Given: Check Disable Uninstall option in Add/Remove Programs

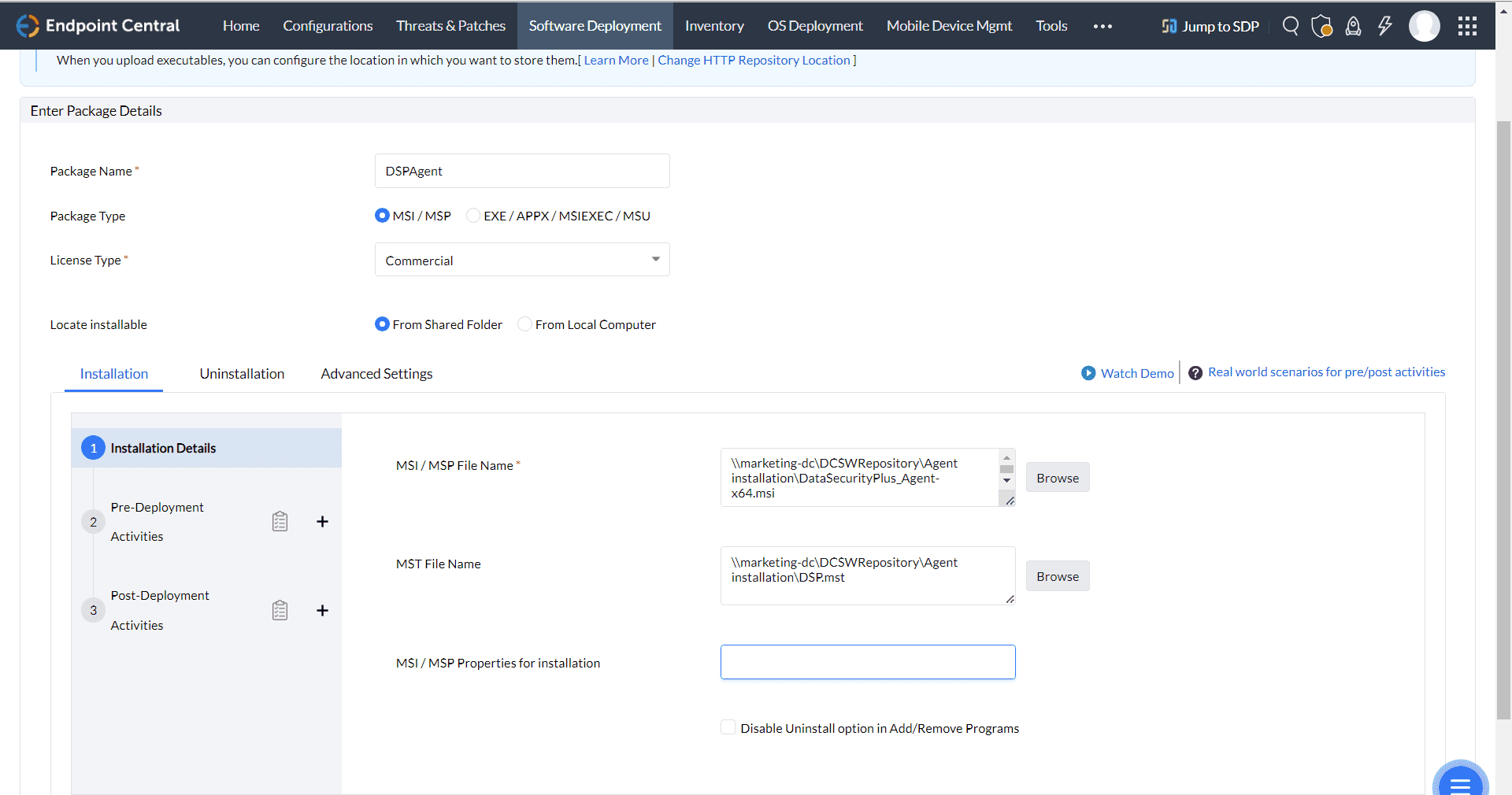Looking at the screenshot, I should point(728,727).
